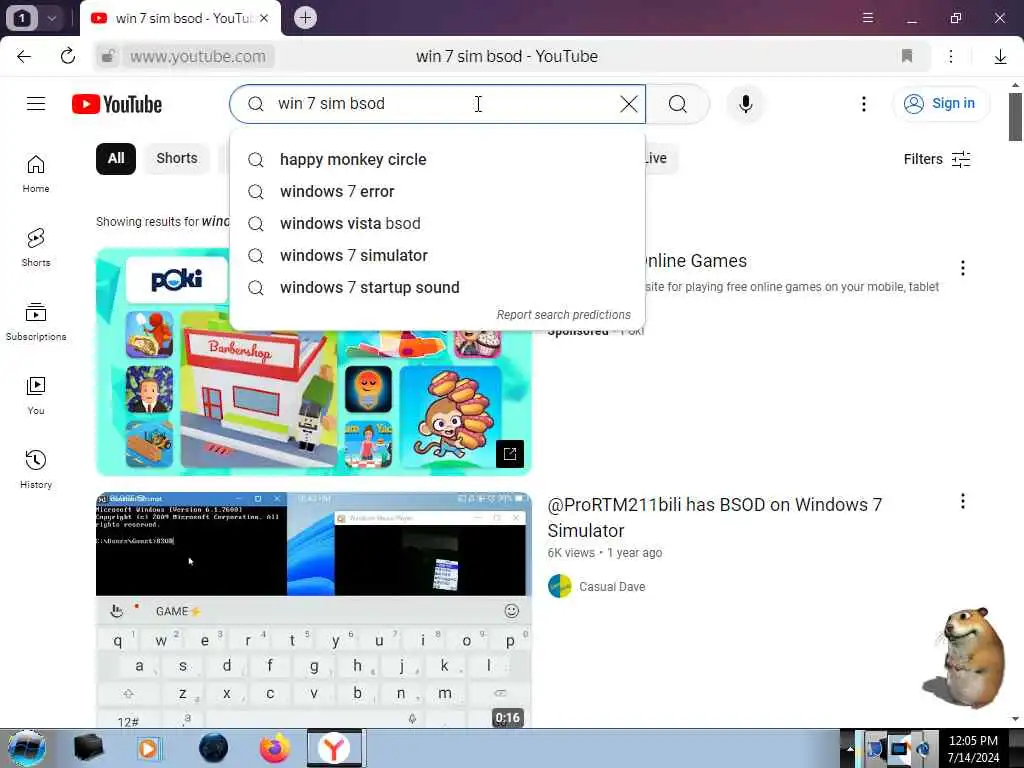The height and width of the screenshot is (768, 1024).
Task: Open media player taskbar icon
Action: click(148, 748)
